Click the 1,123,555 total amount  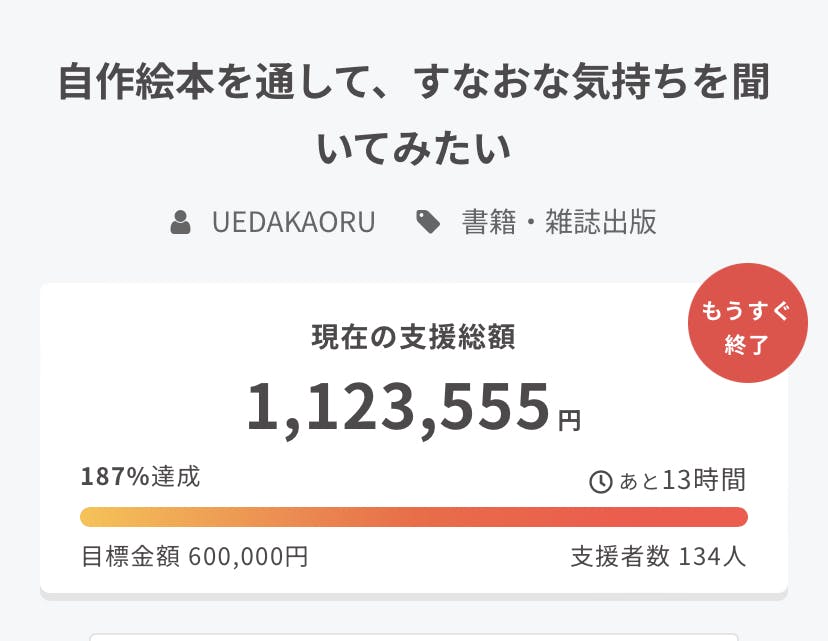pos(399,408)
